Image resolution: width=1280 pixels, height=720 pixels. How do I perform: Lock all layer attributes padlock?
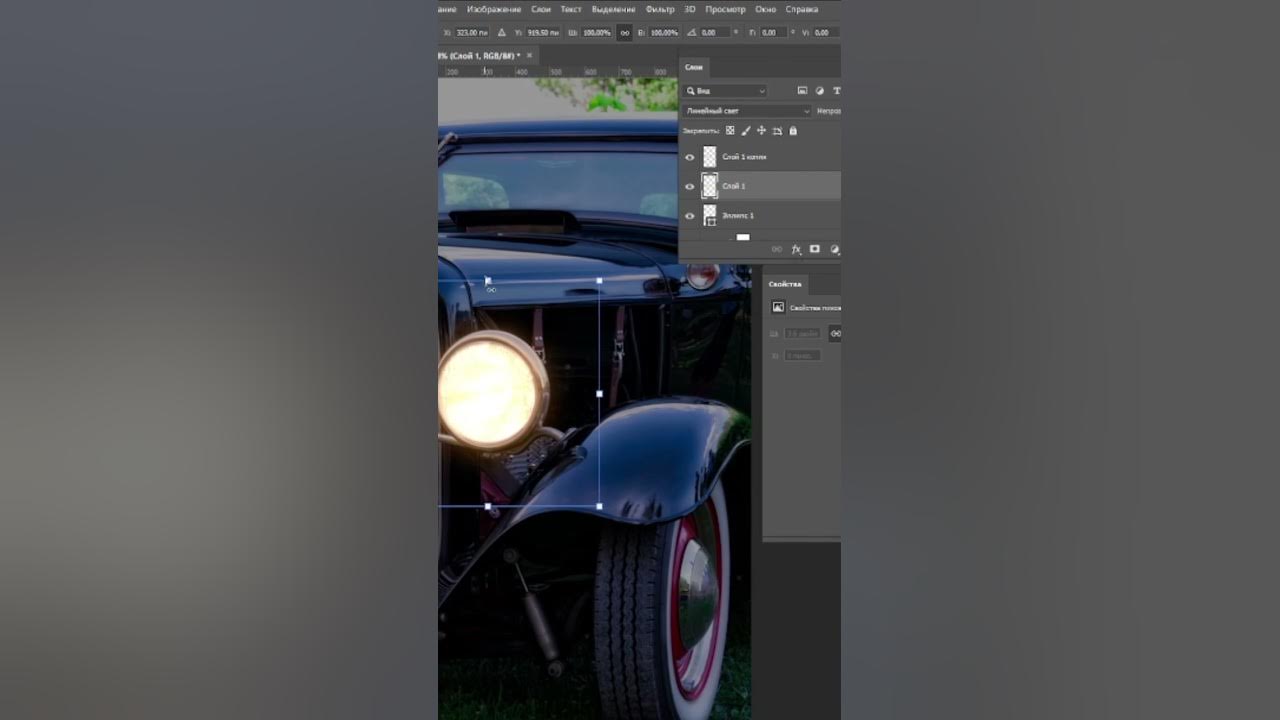(793, 131)
